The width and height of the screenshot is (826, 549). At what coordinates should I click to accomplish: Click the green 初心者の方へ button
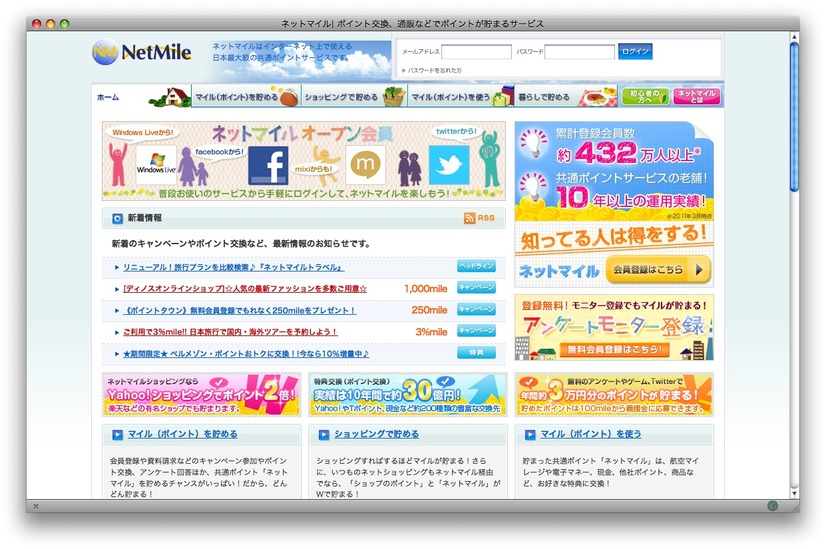pyautogui.click(x=645, y=96)
